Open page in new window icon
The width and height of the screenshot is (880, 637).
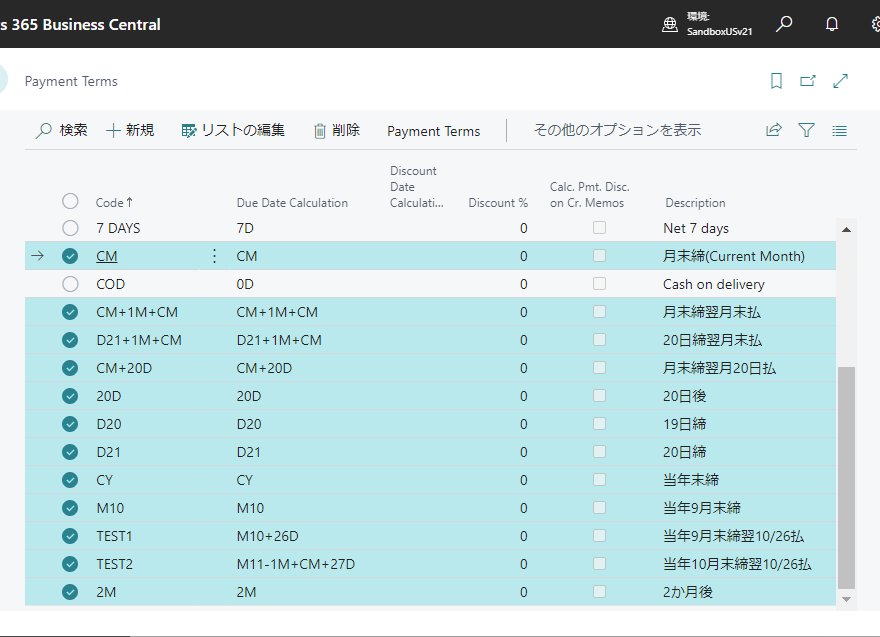[x=808, y=81]
